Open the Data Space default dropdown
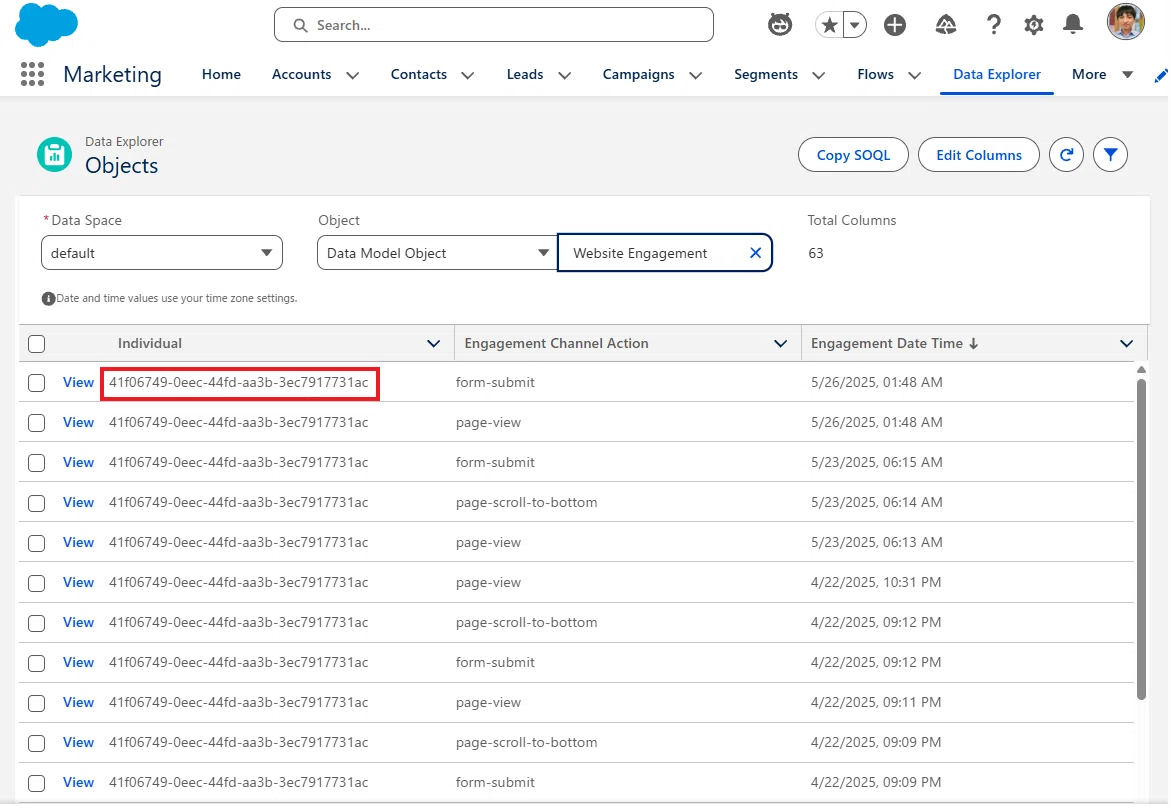Screen dimensions: 1171x808 coord(161,253)
